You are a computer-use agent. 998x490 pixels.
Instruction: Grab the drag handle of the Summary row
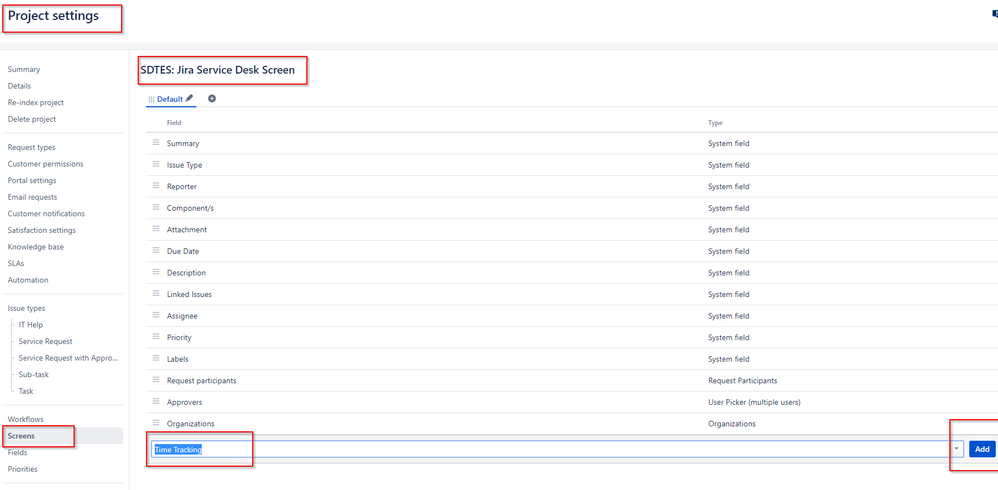156,143
